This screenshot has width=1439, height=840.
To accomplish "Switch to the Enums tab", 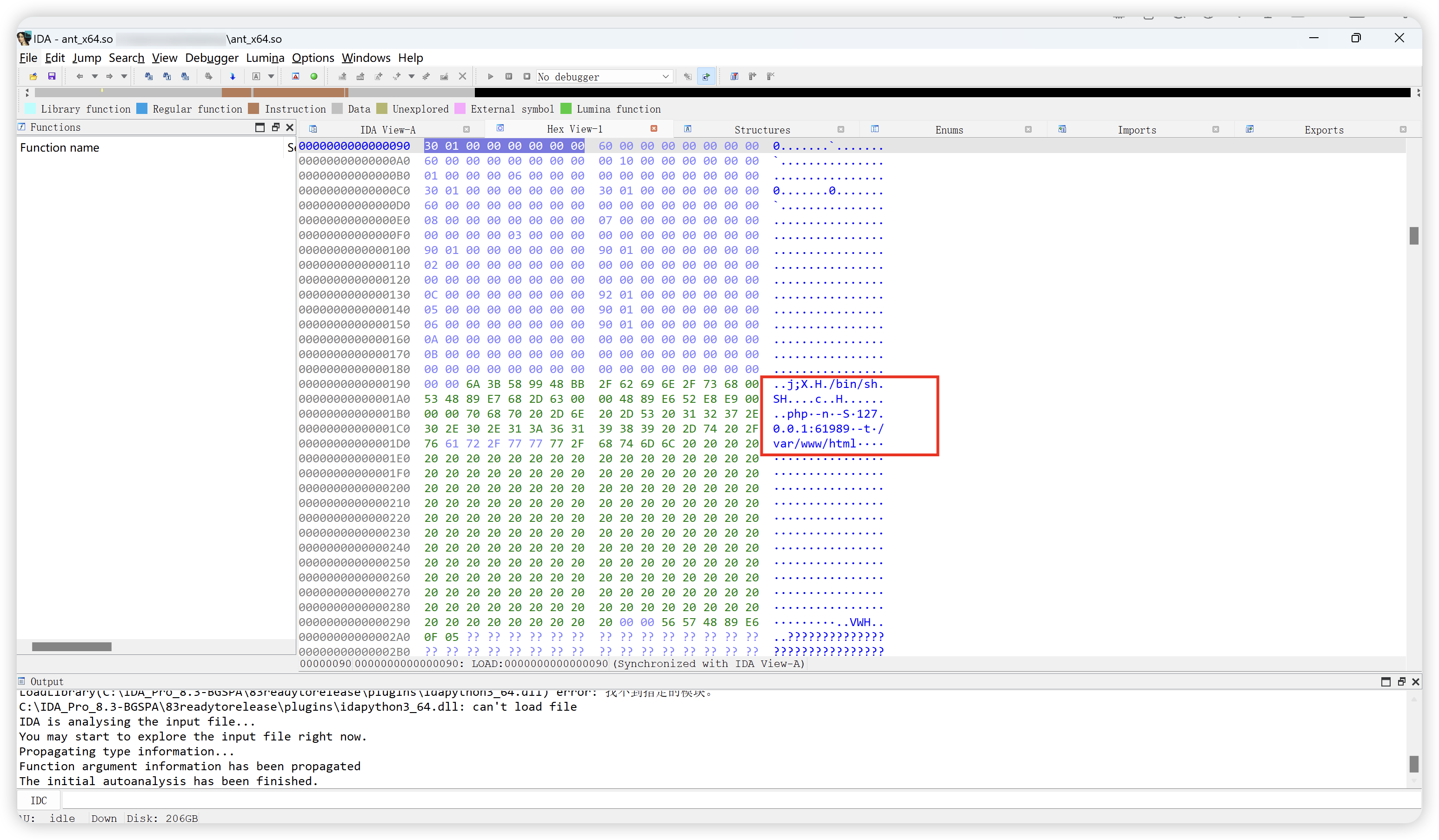I will 949,130.
